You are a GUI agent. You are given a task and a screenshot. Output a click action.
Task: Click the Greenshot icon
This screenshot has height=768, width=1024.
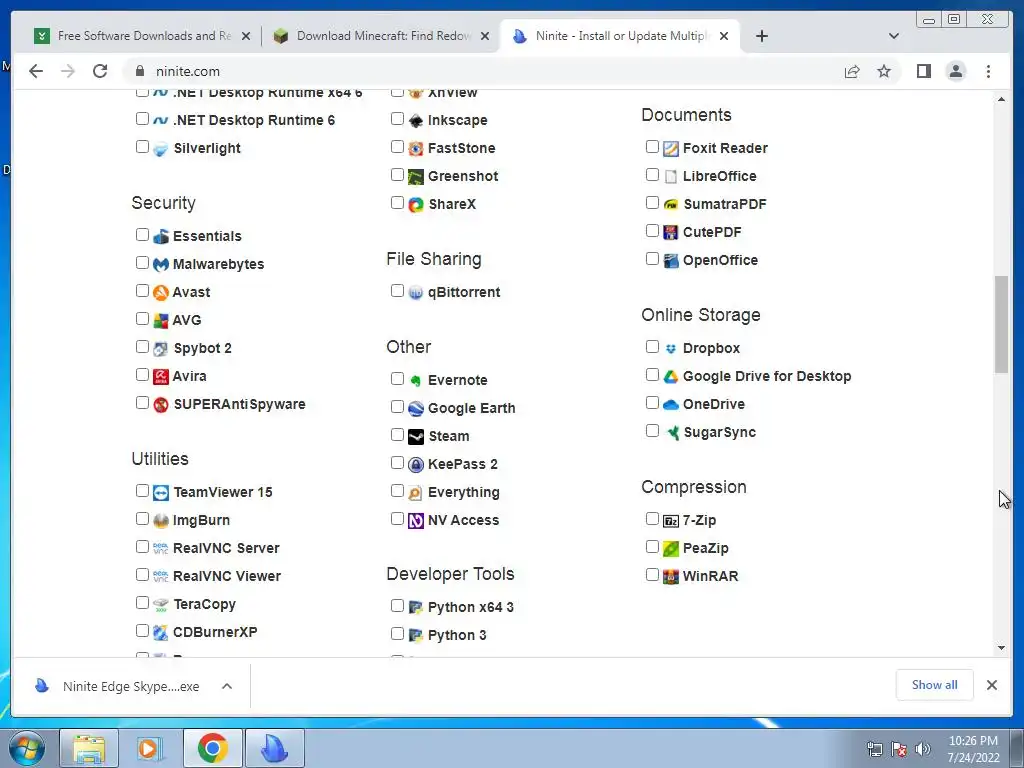pos(416,177)
